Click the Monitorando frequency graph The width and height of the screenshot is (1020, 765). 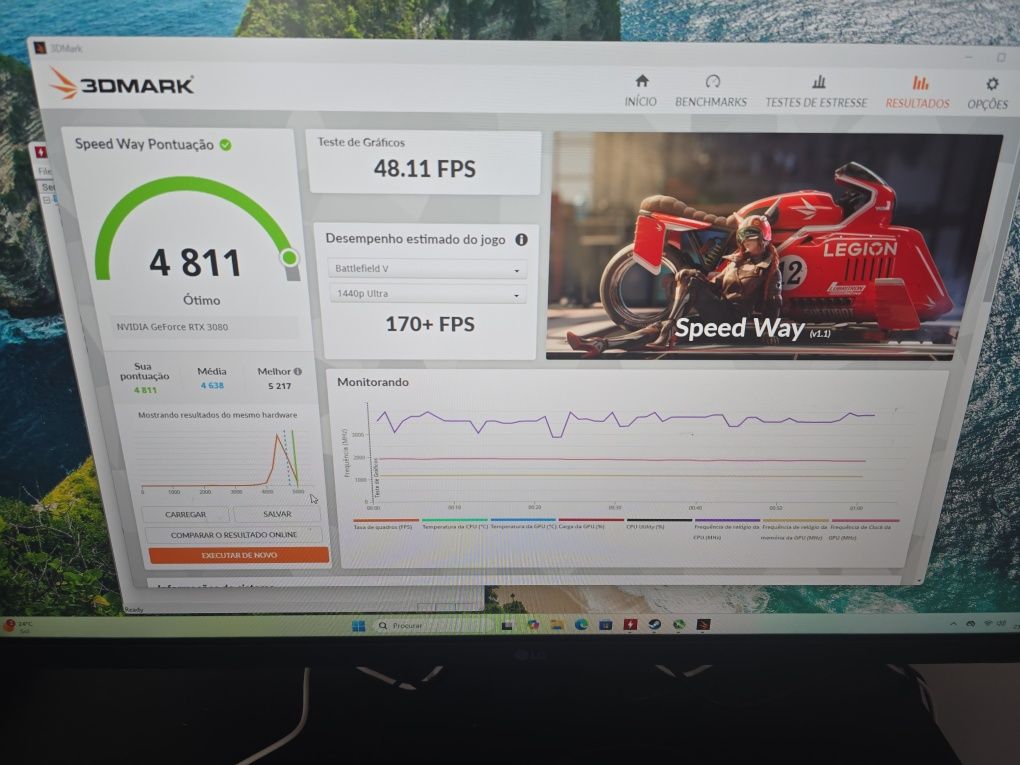[x=625, y=455]
